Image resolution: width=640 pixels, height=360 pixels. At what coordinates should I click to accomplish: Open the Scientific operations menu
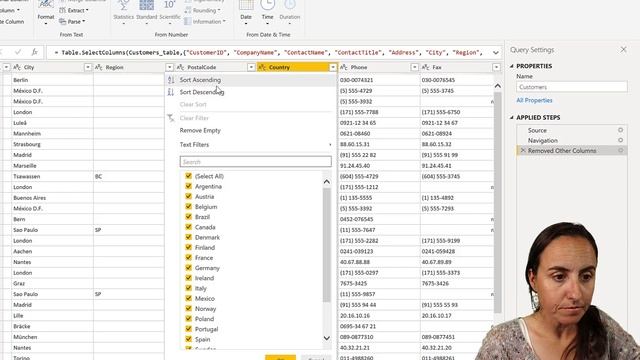170,12
